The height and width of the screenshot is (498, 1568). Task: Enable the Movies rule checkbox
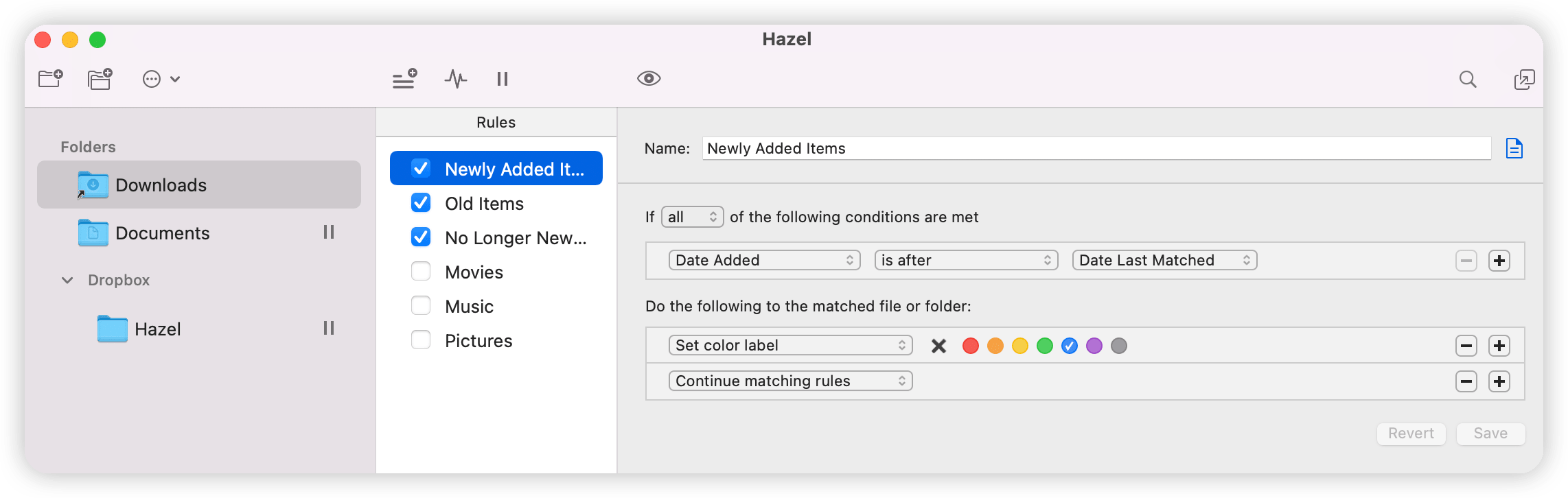click(x=421, y=272)
